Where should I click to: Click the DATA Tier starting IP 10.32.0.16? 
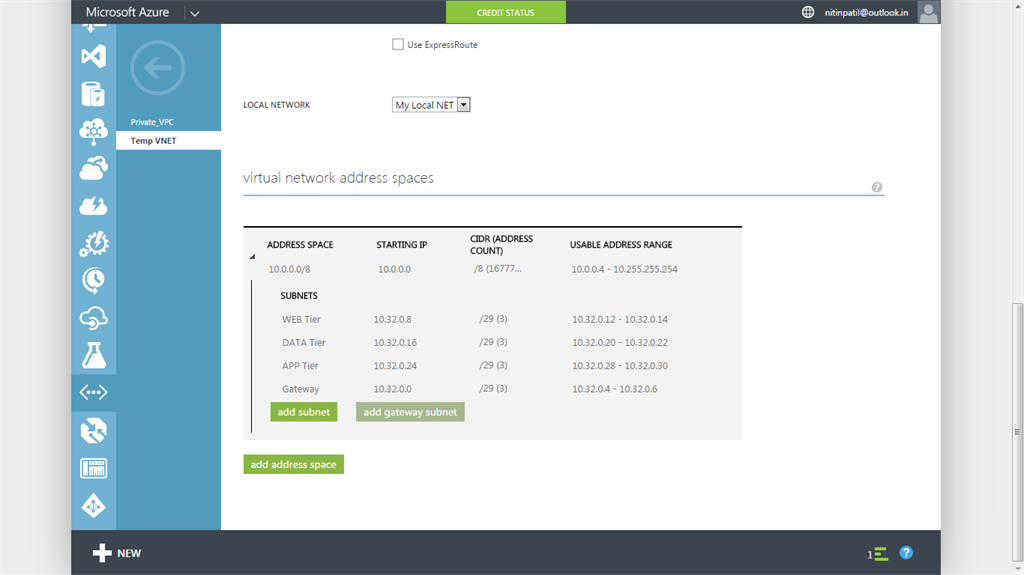[395, 342]
